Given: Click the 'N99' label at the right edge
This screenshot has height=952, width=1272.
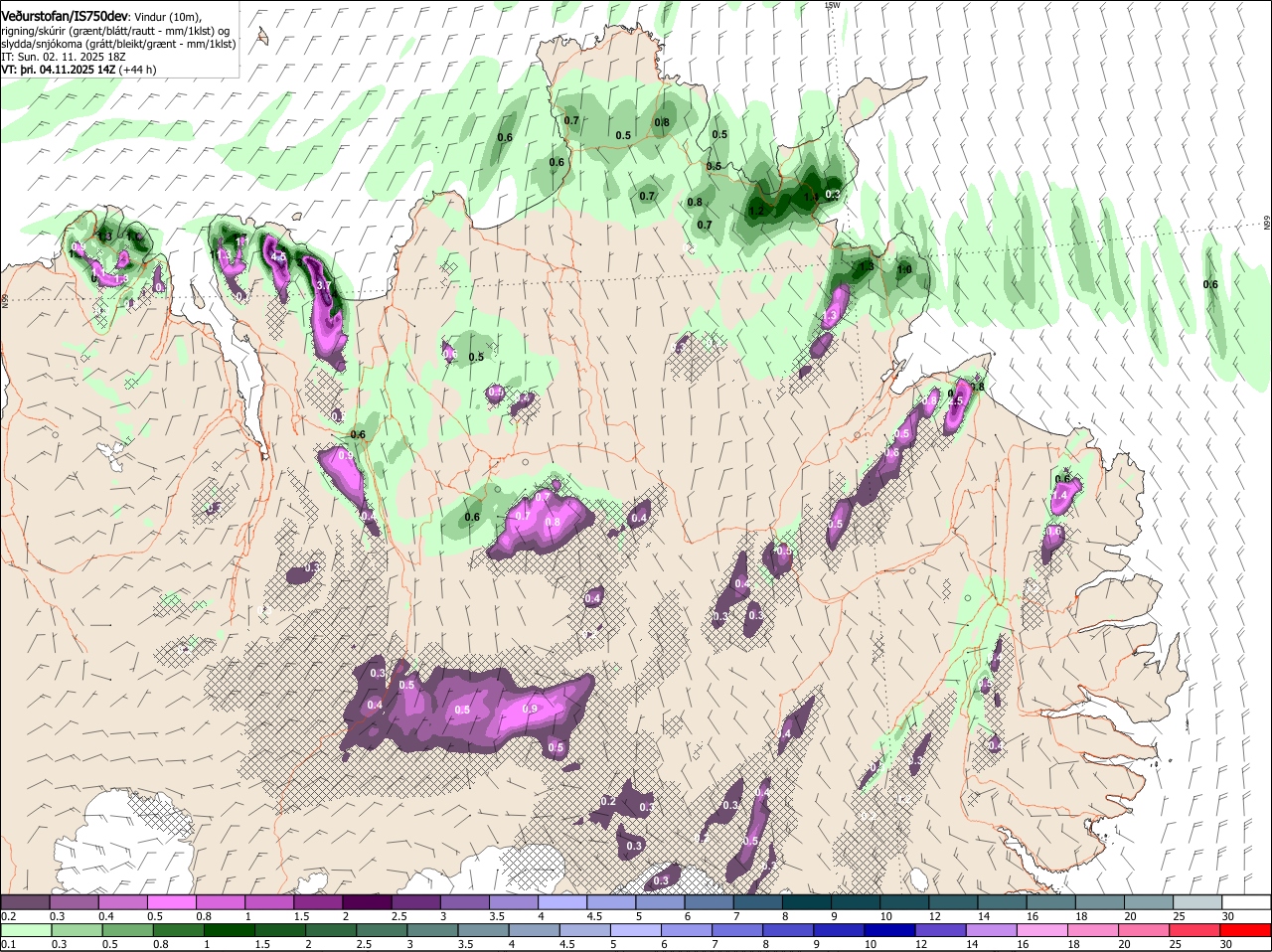Looking at the screenshot, I should click(x=1267, y=224).
